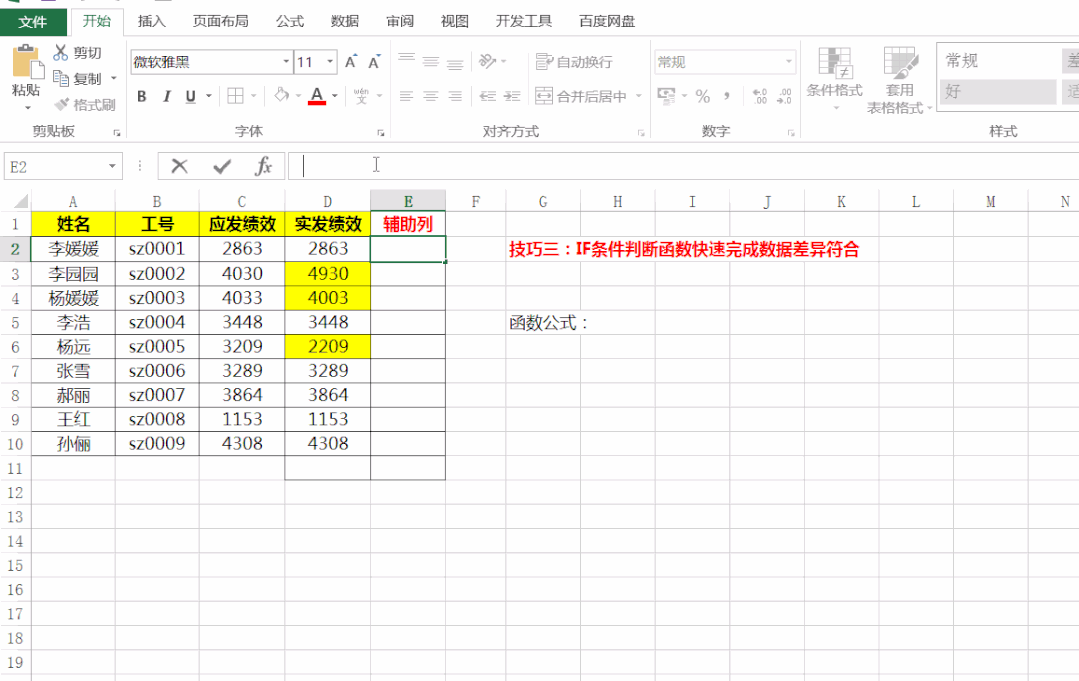Viewport: 1079px width, 681px height.
Task: Increase decimal places
Action: click(760, 96)
